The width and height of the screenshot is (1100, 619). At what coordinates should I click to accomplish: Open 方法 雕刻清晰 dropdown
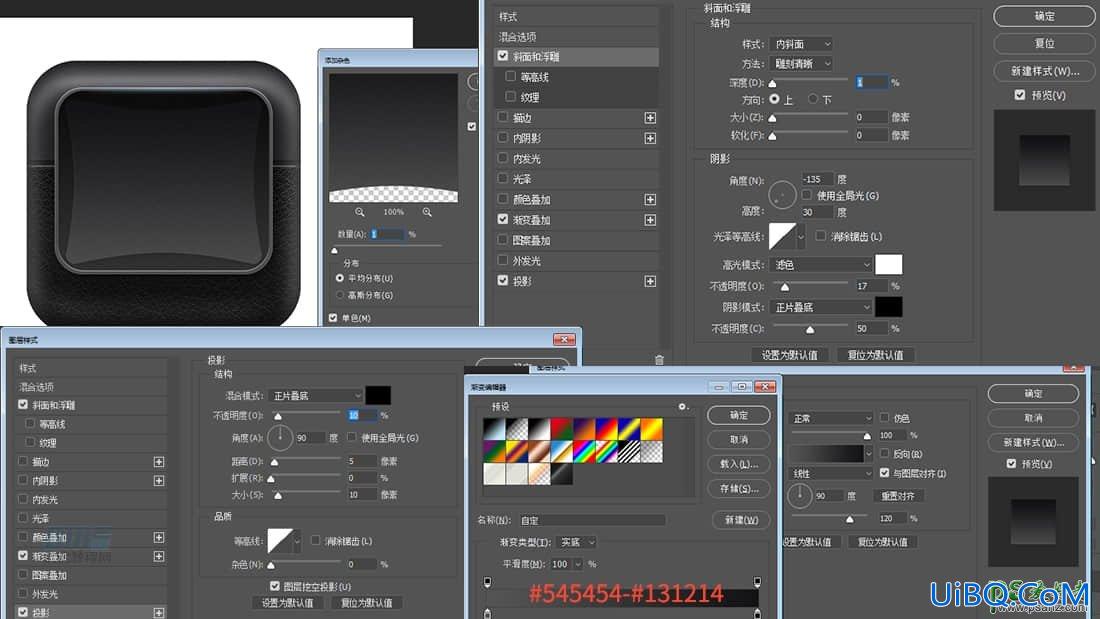(800, 64)
